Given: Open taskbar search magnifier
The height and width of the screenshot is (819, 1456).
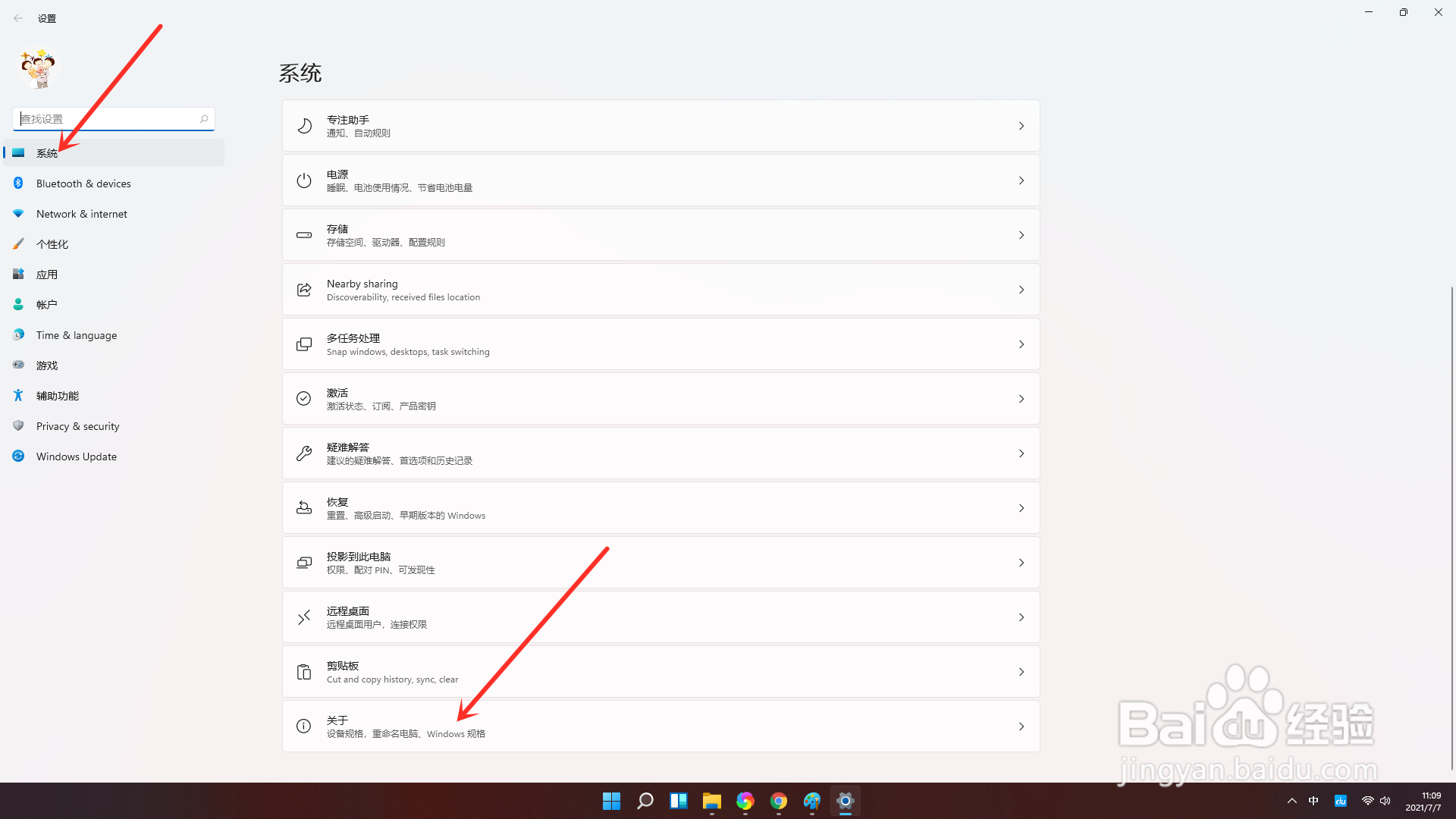Looking at the screenshot, I should (645, 801).
